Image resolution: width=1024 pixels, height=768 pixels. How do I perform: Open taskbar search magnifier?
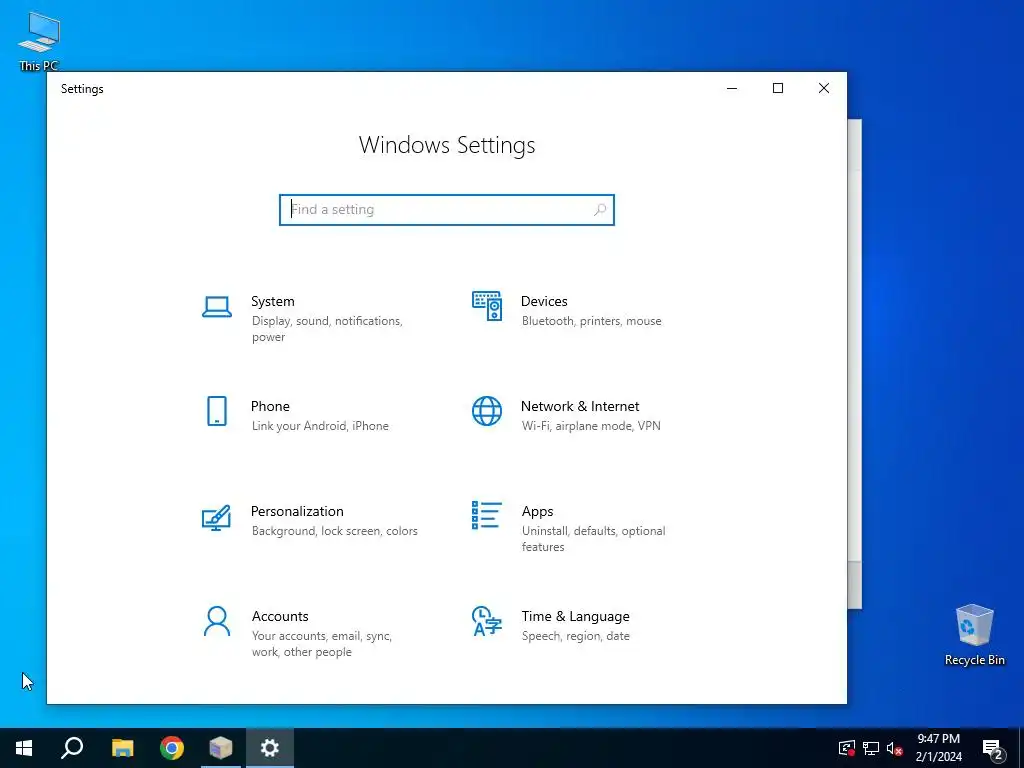pos(72,748)
